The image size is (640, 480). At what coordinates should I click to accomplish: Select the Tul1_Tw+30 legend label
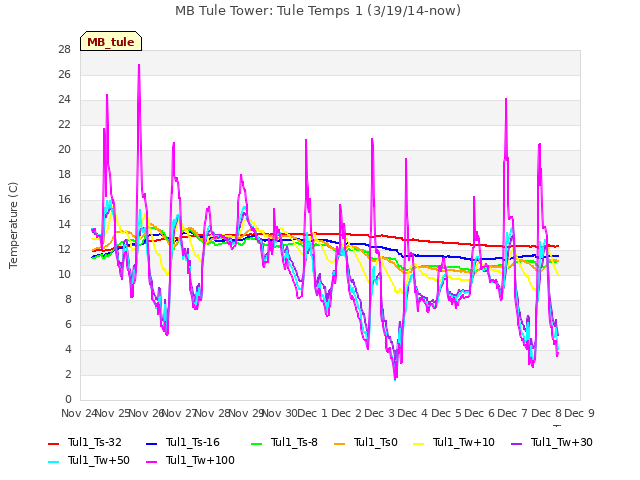tap(562, 442)
